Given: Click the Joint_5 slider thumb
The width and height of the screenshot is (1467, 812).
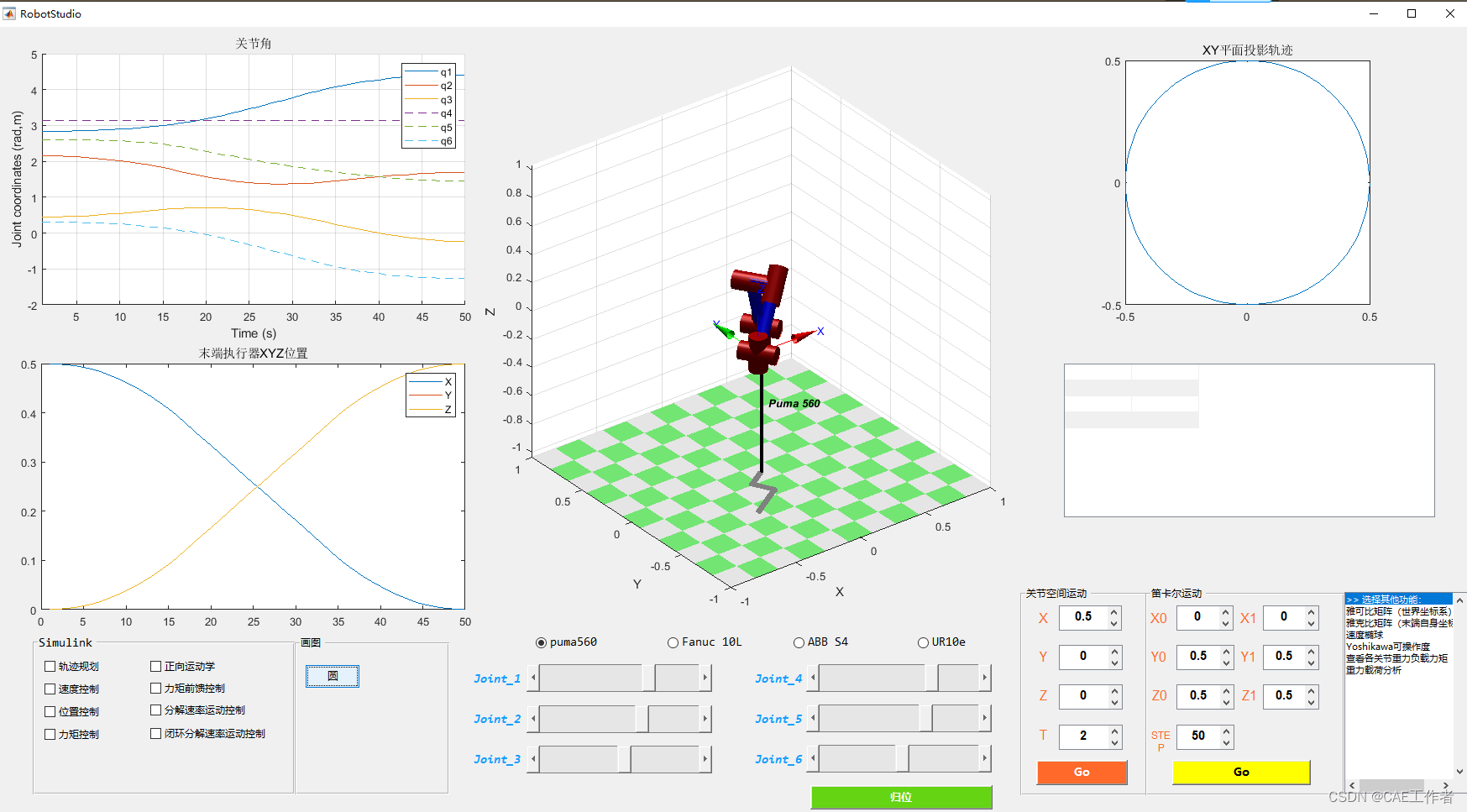Looking at the screenshot, I should (925, 719).
